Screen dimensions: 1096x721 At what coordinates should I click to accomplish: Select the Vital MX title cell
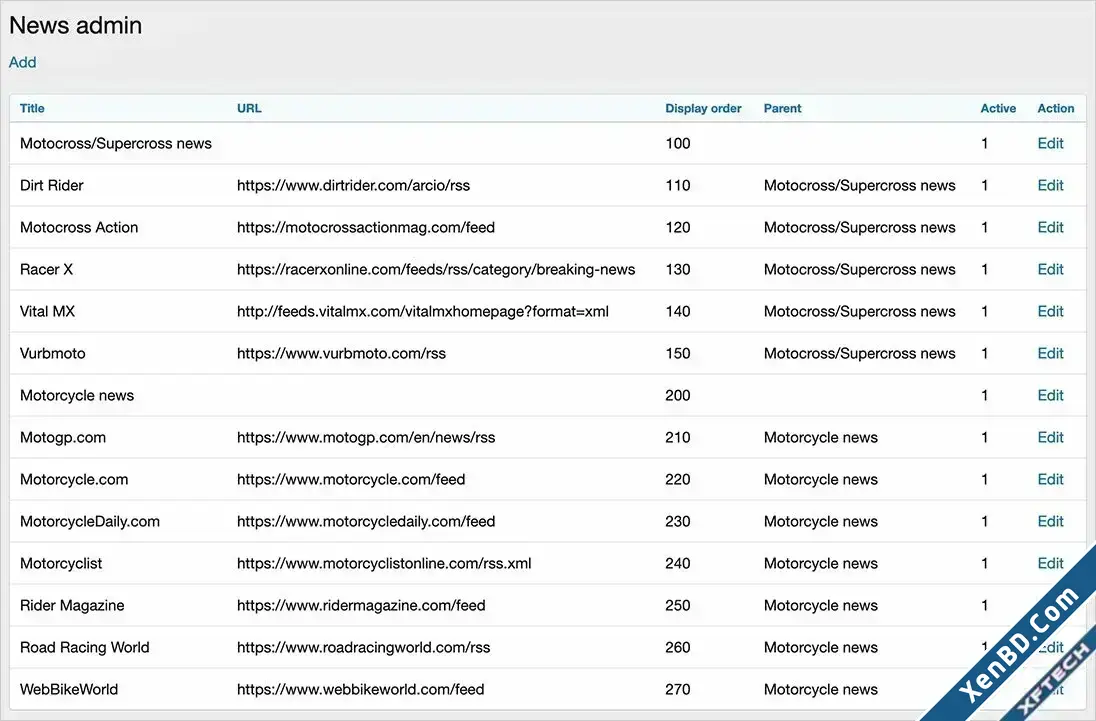(48, 311)
